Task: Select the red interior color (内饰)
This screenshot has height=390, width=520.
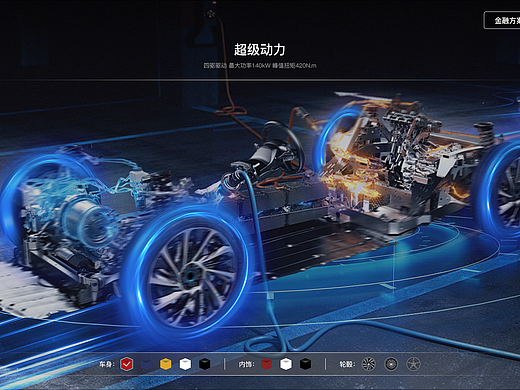Action: (266, 364)
